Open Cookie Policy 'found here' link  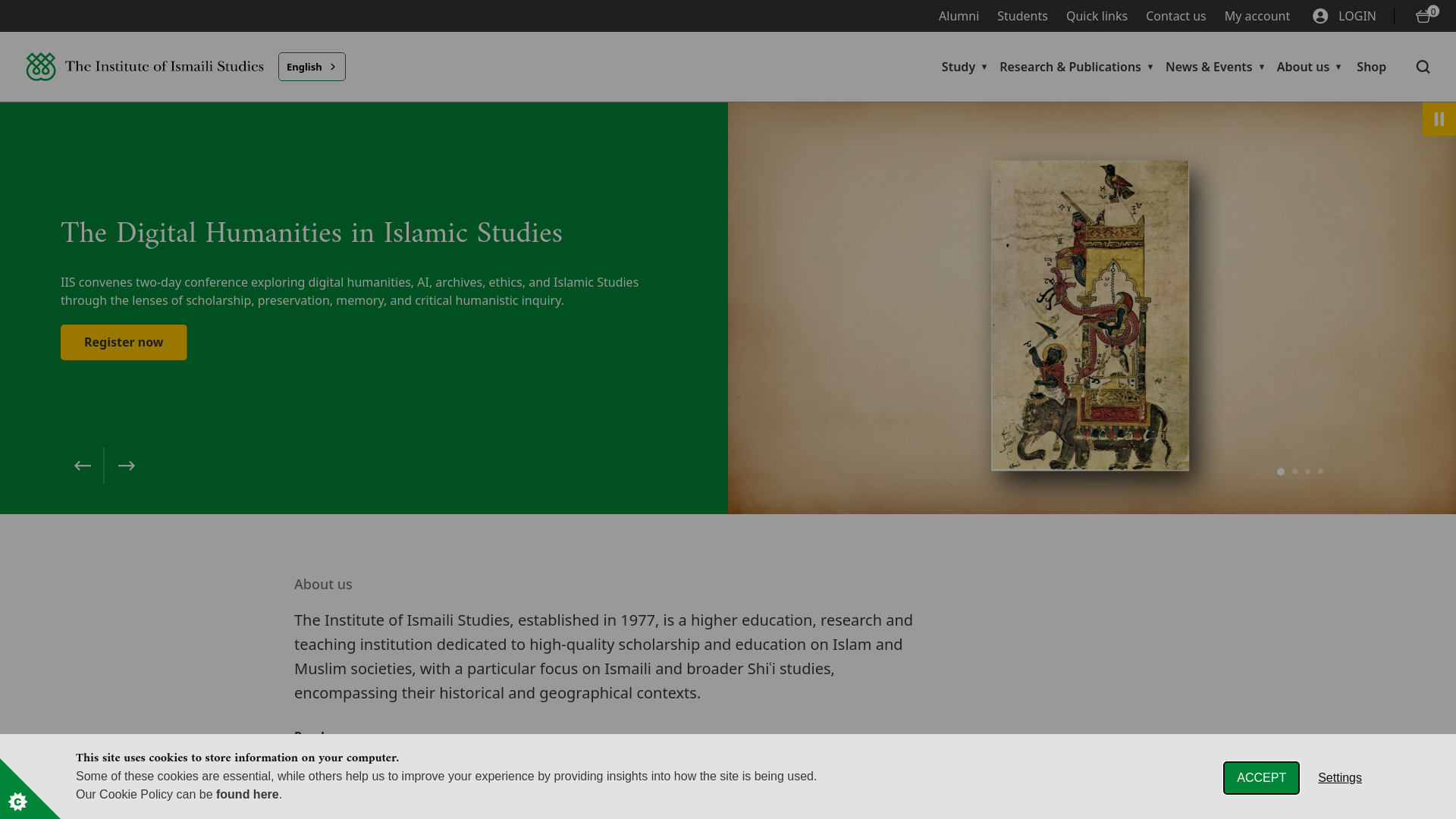tap(247, 795)
